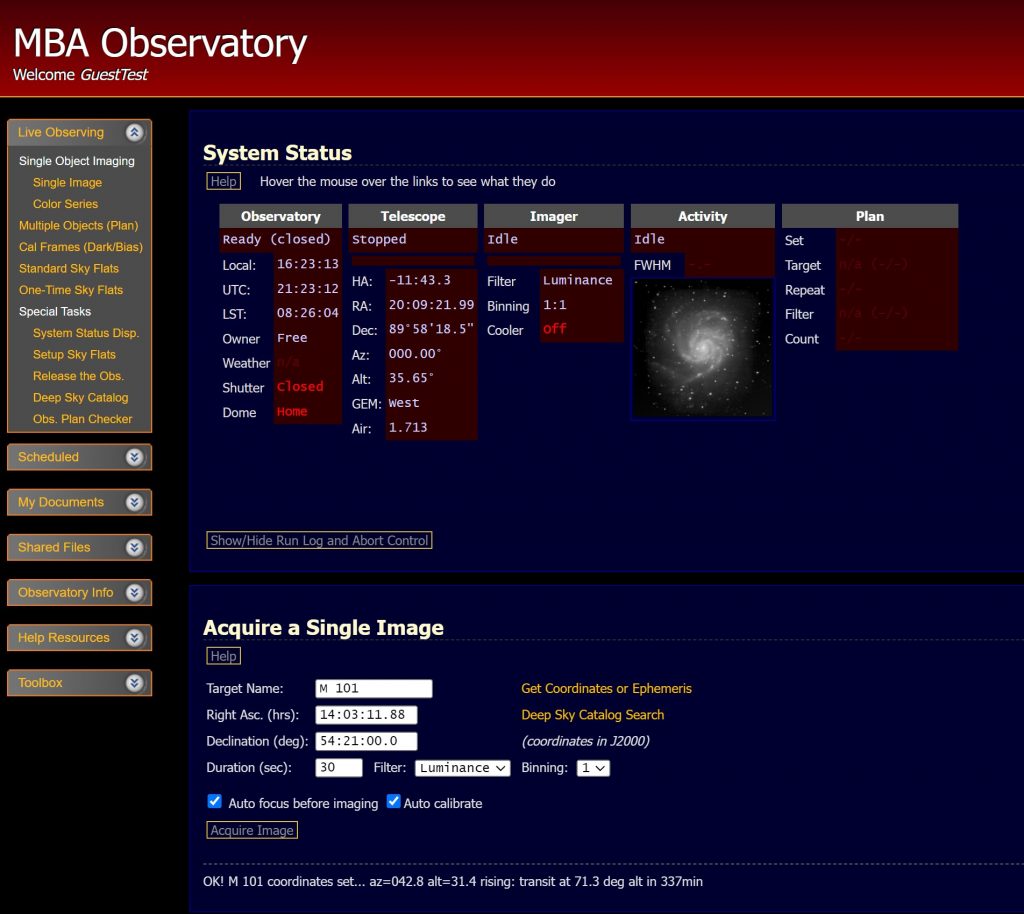The width and height of the screenshot is (1024, 914).
Task: Click Get Coordinates or Ephemeris link
Action: click(606, 689)
